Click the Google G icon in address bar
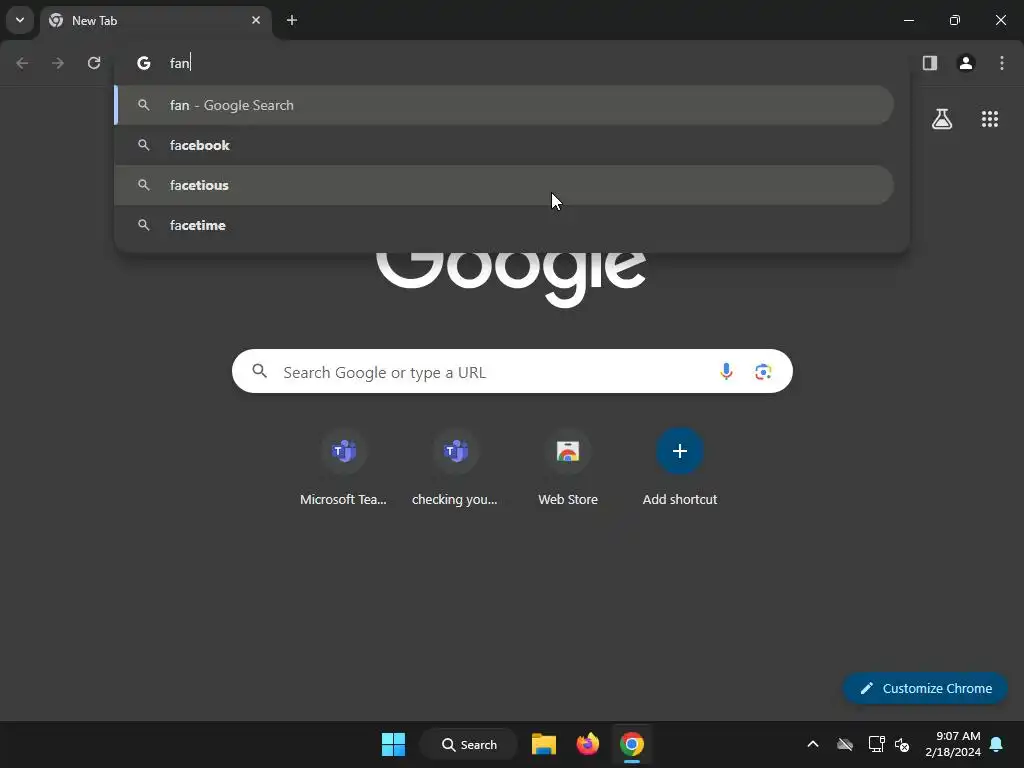Viewport: 1024px width, 768px height. click(144, 63)
